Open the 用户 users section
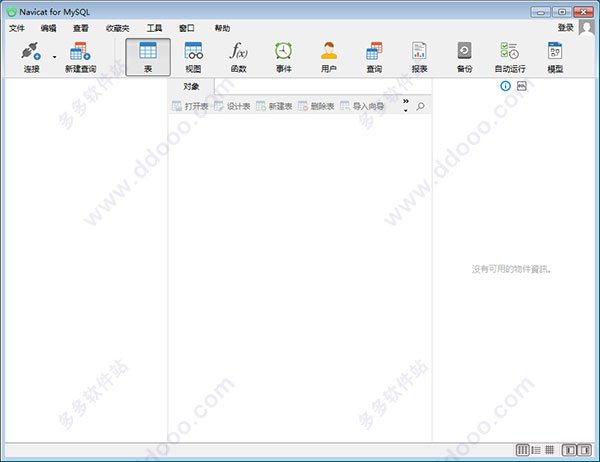The height and width of the screenshot is (462, 600). point(329,57)
